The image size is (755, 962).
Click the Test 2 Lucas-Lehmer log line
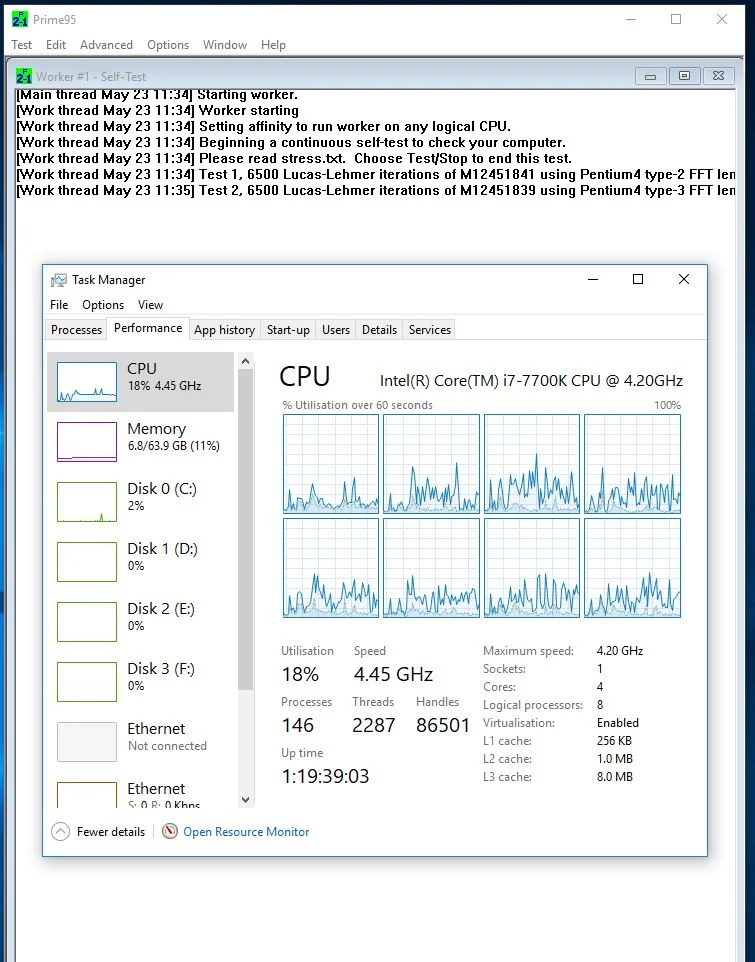click(375, 190)
